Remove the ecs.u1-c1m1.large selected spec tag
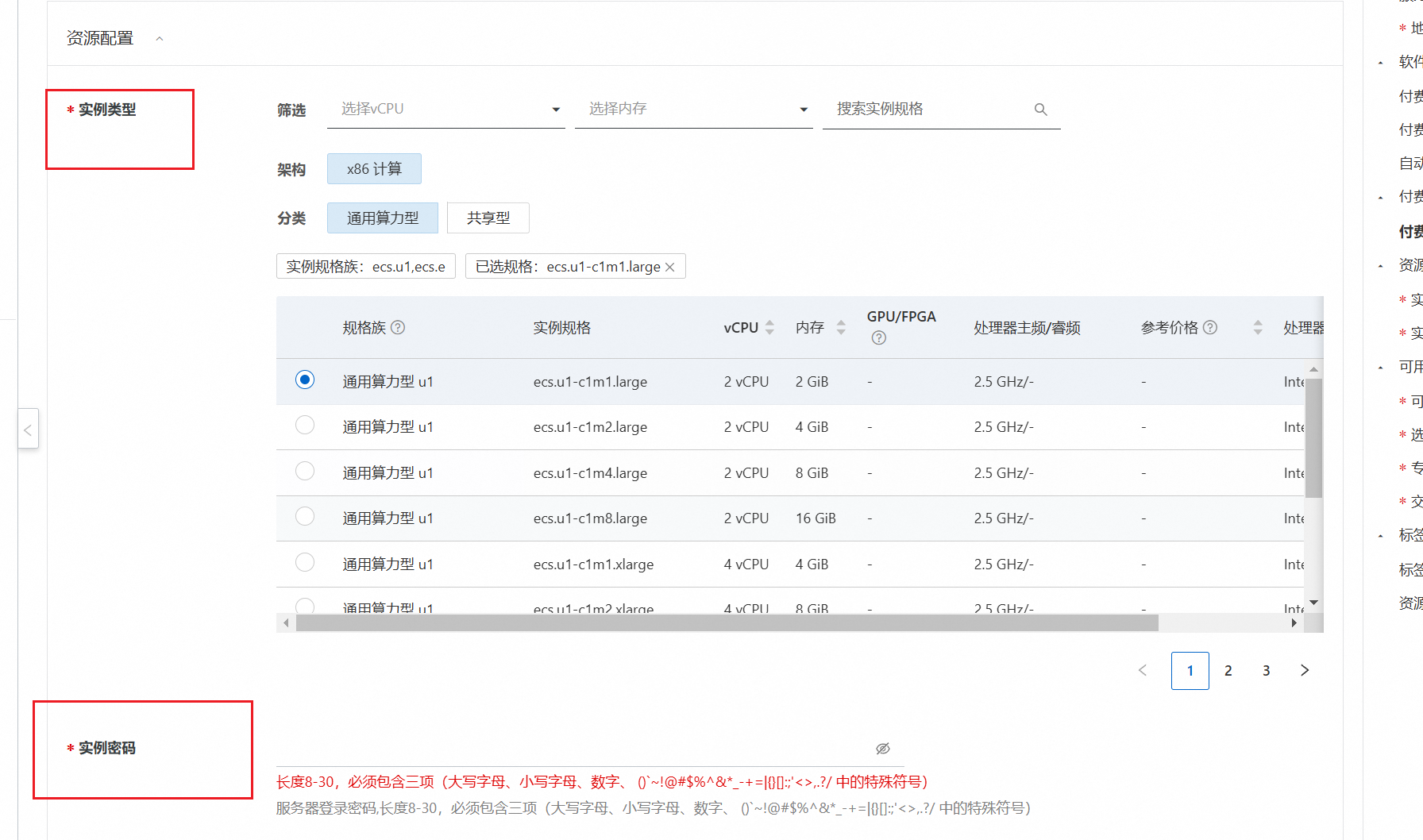Image resolution: width=1423 pixels, height=840 pixels. (670, 266)
